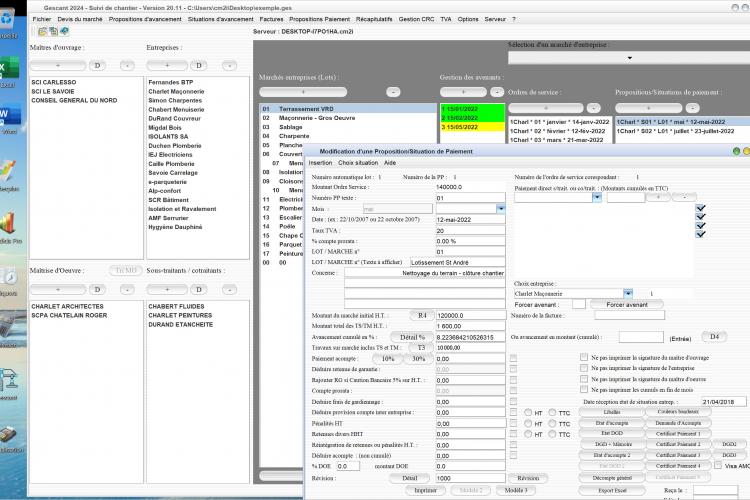Screen dimensions: 750x500
Task: Click the blue server toolbar icon
Action: 64,32
